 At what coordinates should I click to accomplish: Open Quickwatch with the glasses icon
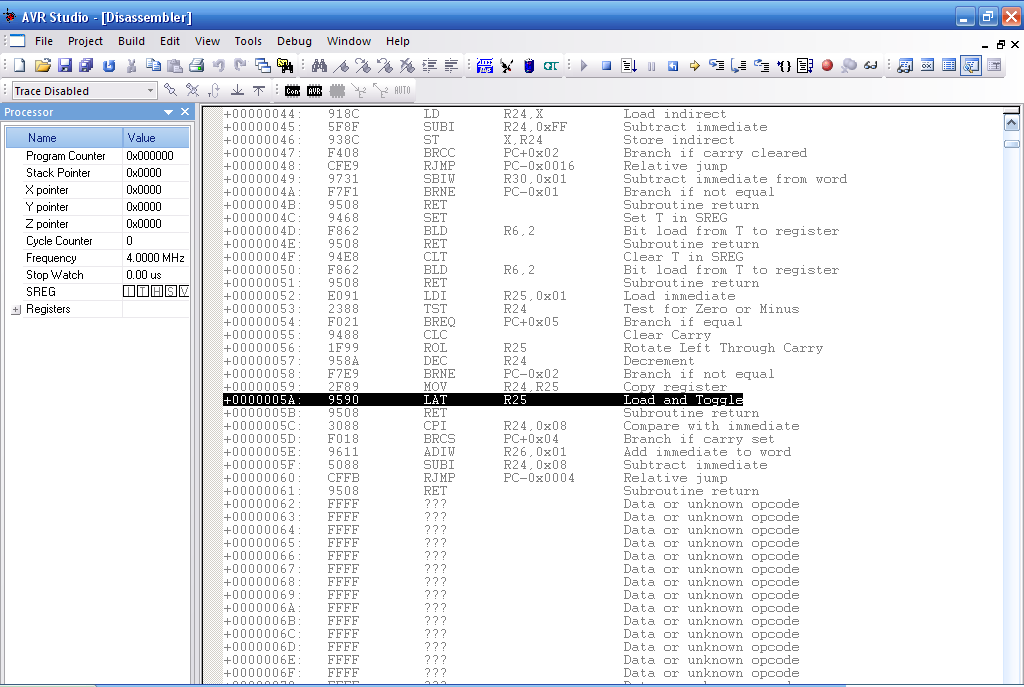[x=871, y=65]
